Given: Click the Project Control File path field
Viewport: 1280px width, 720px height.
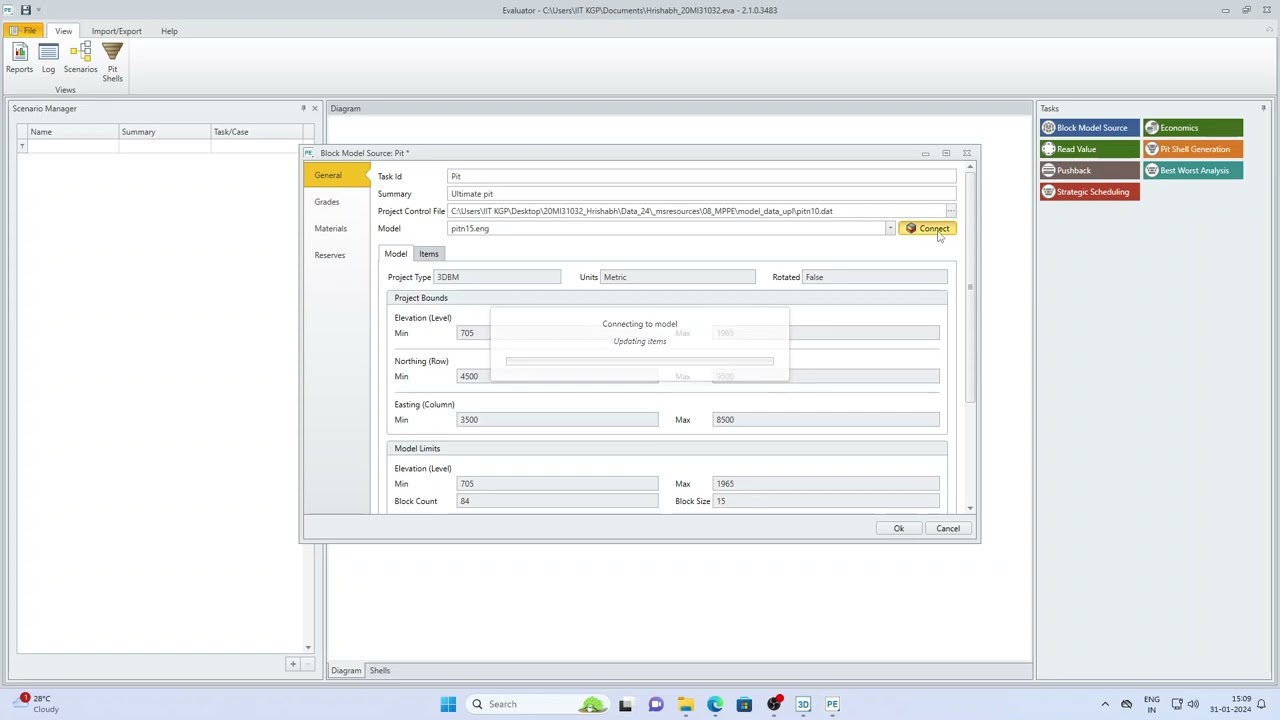Looking at the screenshot, I should coord(696,211).
